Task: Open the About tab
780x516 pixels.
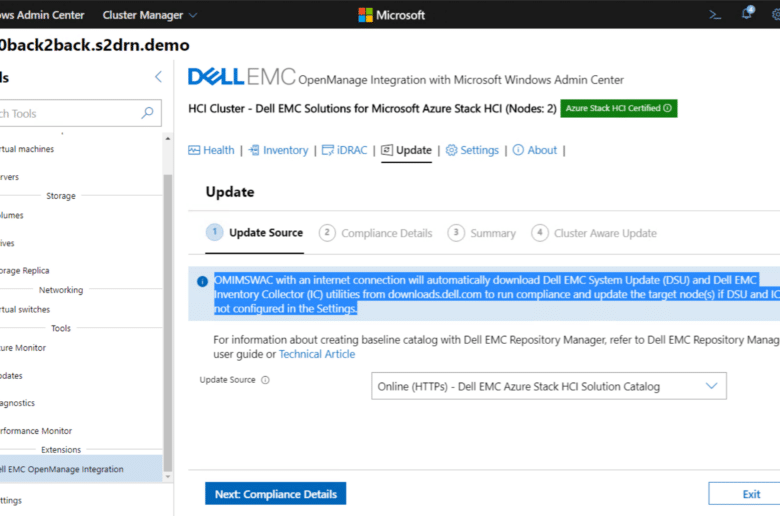Action: tap(535, 150)
